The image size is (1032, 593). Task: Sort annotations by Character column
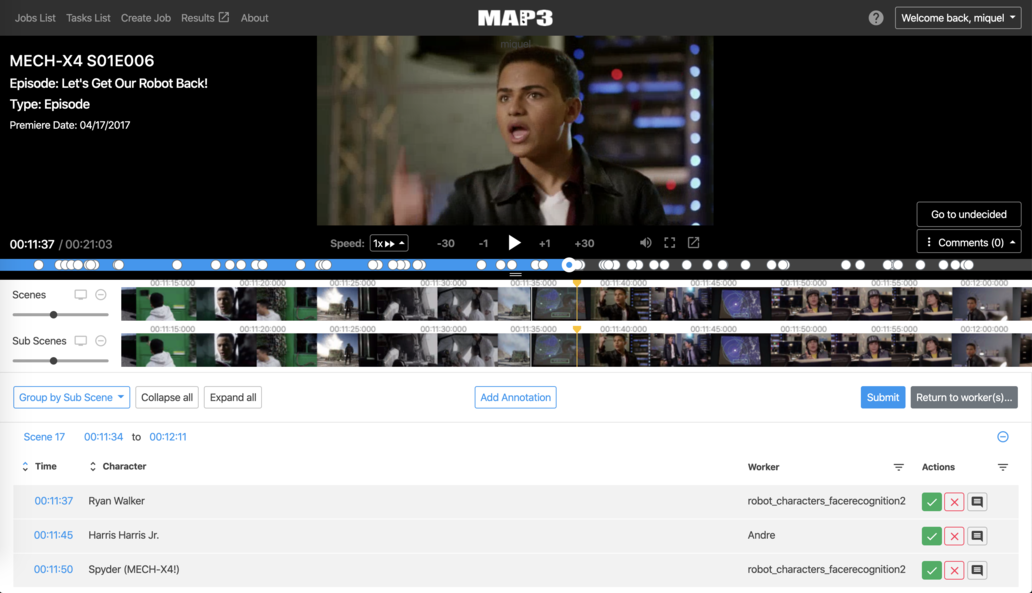[93, 467]
